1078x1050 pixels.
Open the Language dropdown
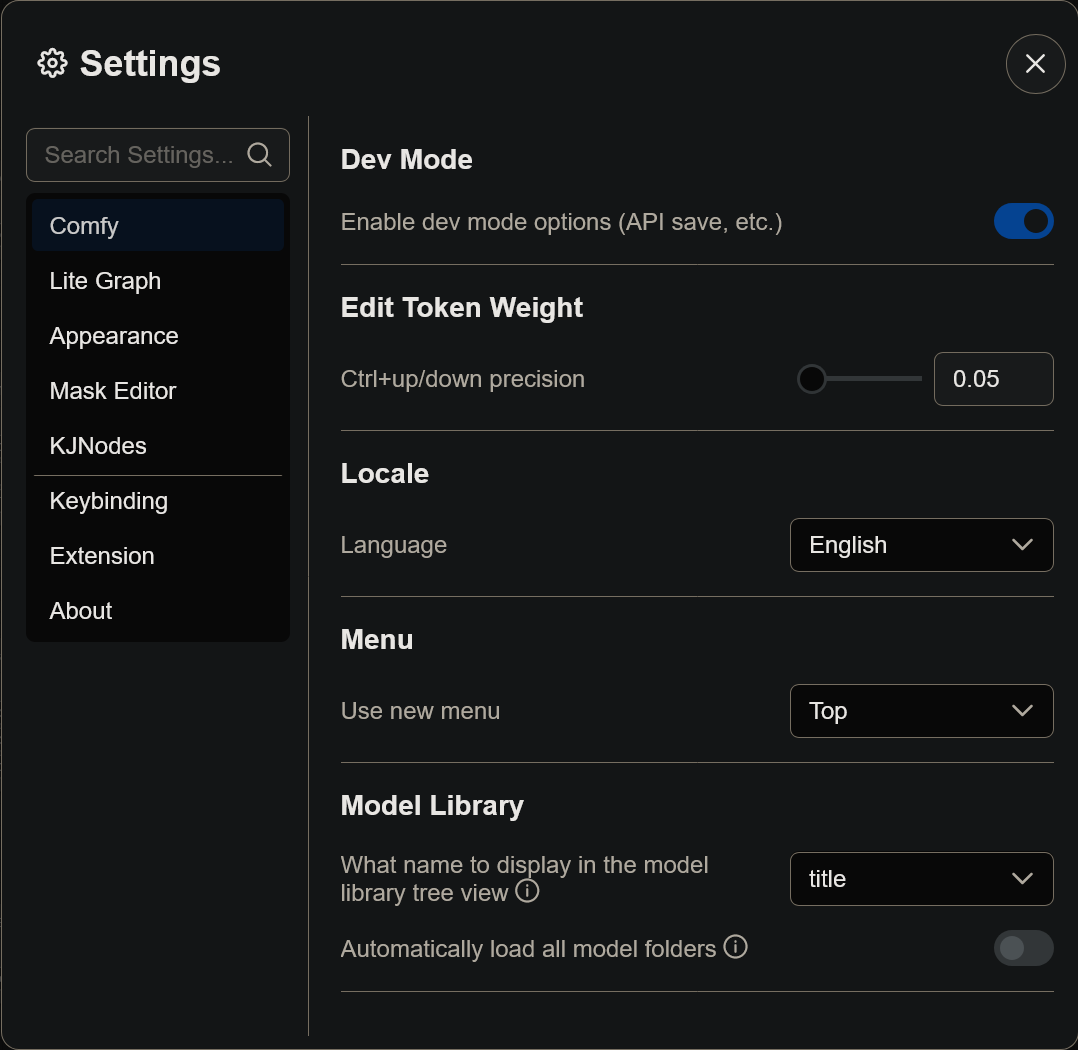point(921,545)
